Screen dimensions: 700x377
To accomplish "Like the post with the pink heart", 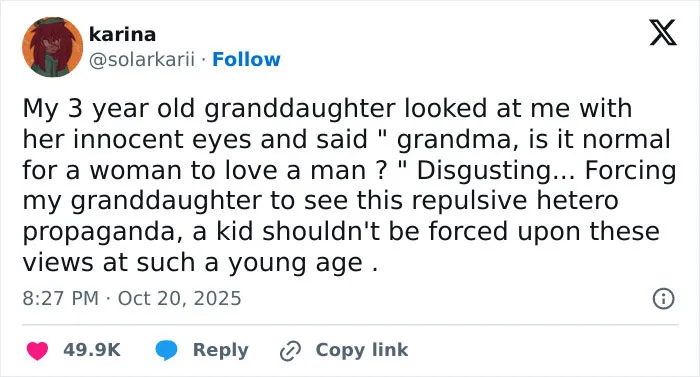I will click(37, 350).
